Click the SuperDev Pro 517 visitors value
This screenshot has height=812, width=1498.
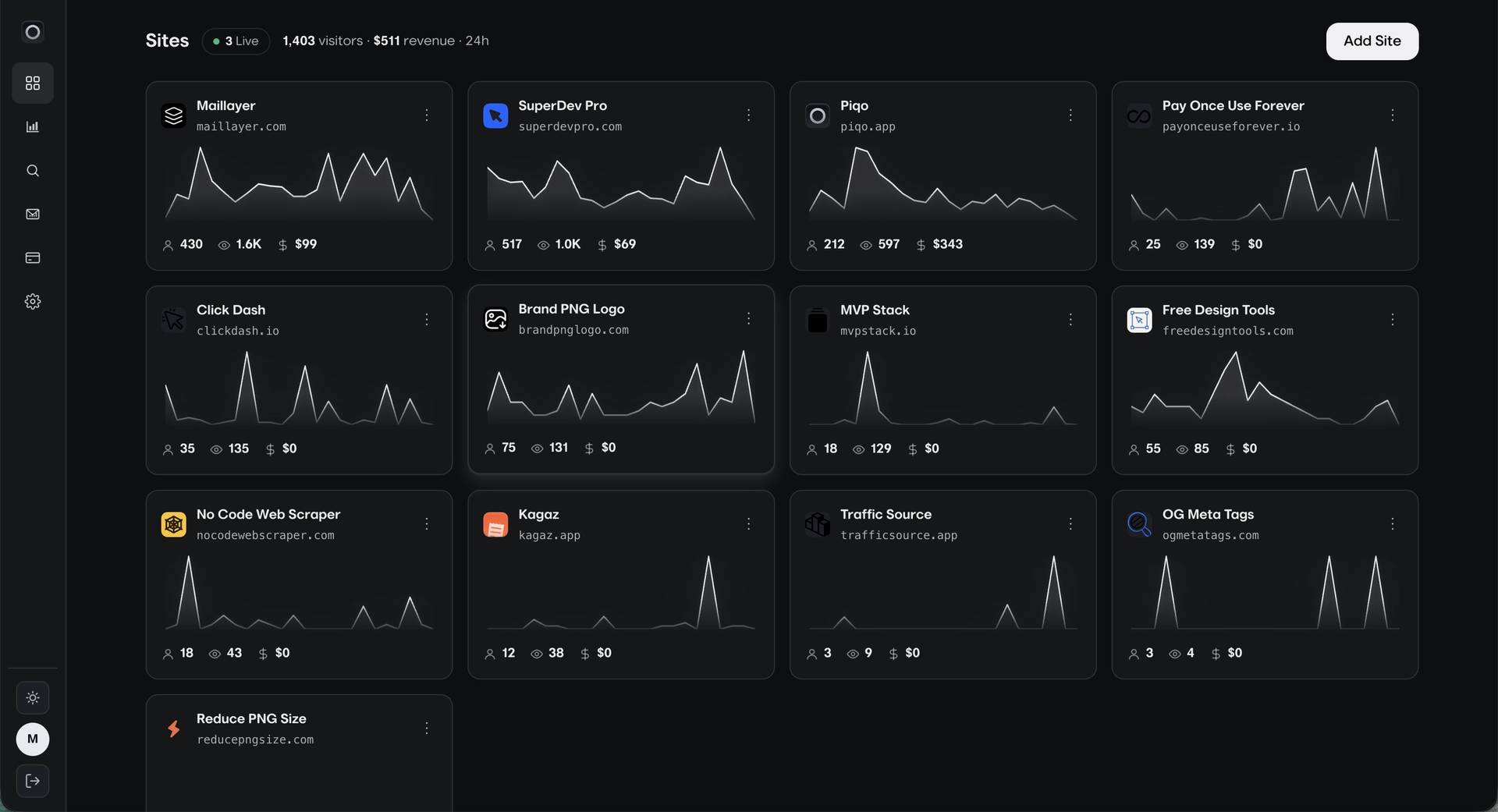[512, 244]
